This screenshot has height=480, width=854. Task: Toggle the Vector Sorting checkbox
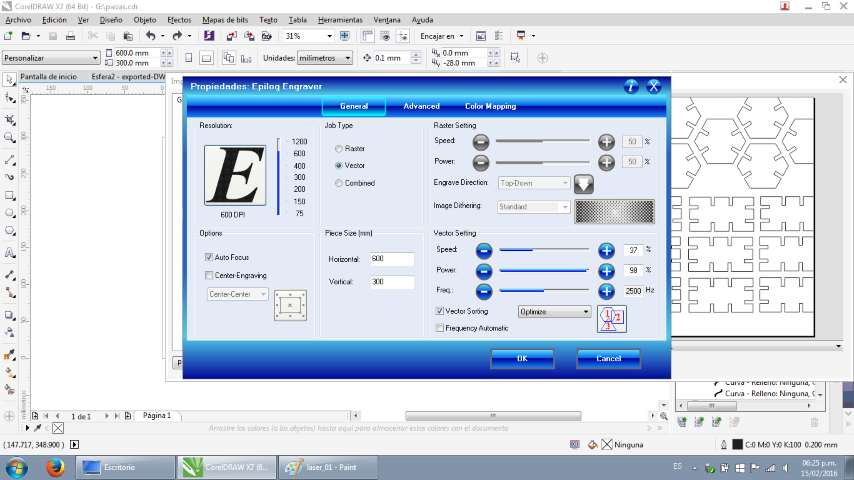[x=440, y=311]
